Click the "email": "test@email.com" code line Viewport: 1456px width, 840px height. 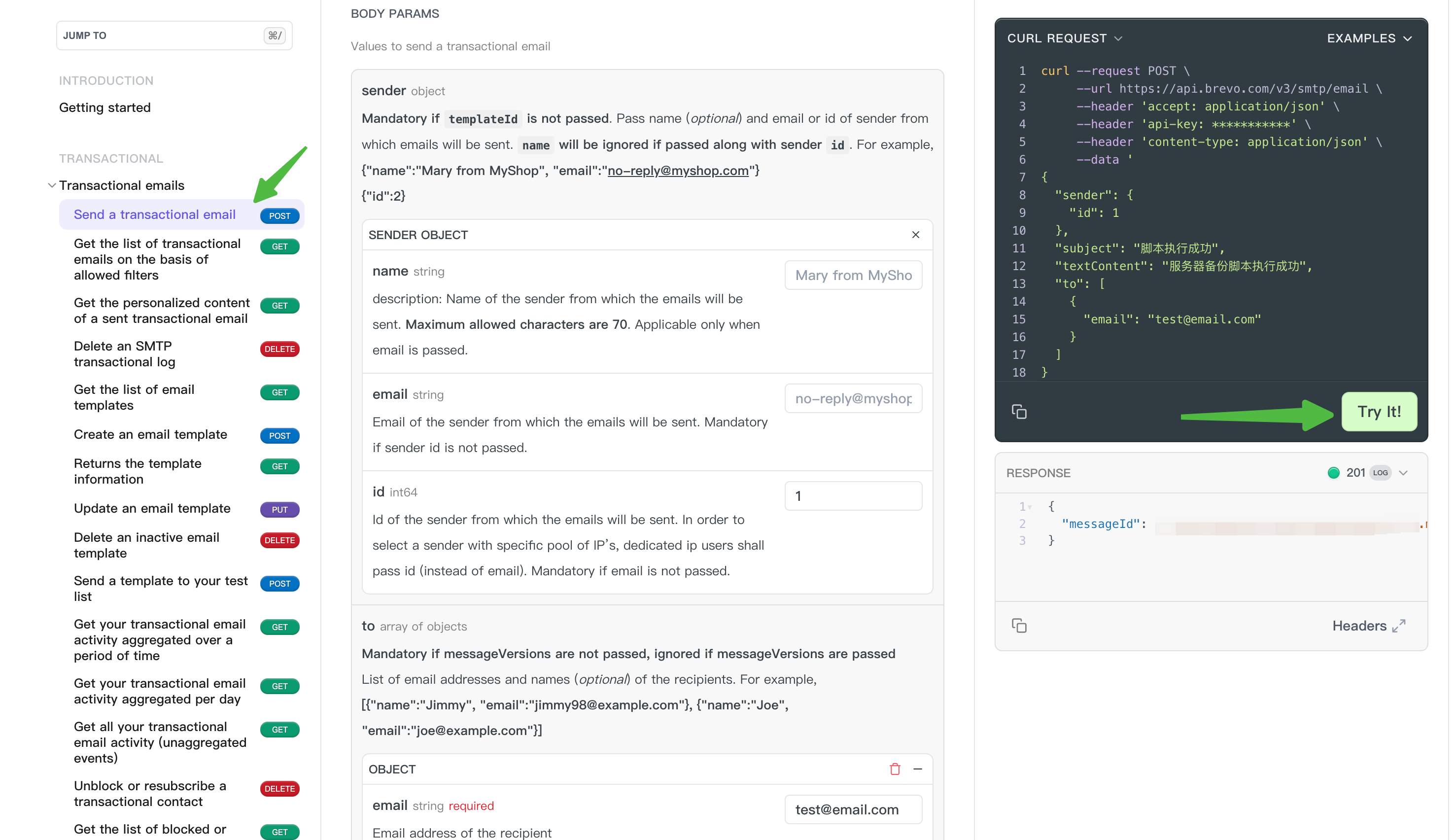(1172, 319)
